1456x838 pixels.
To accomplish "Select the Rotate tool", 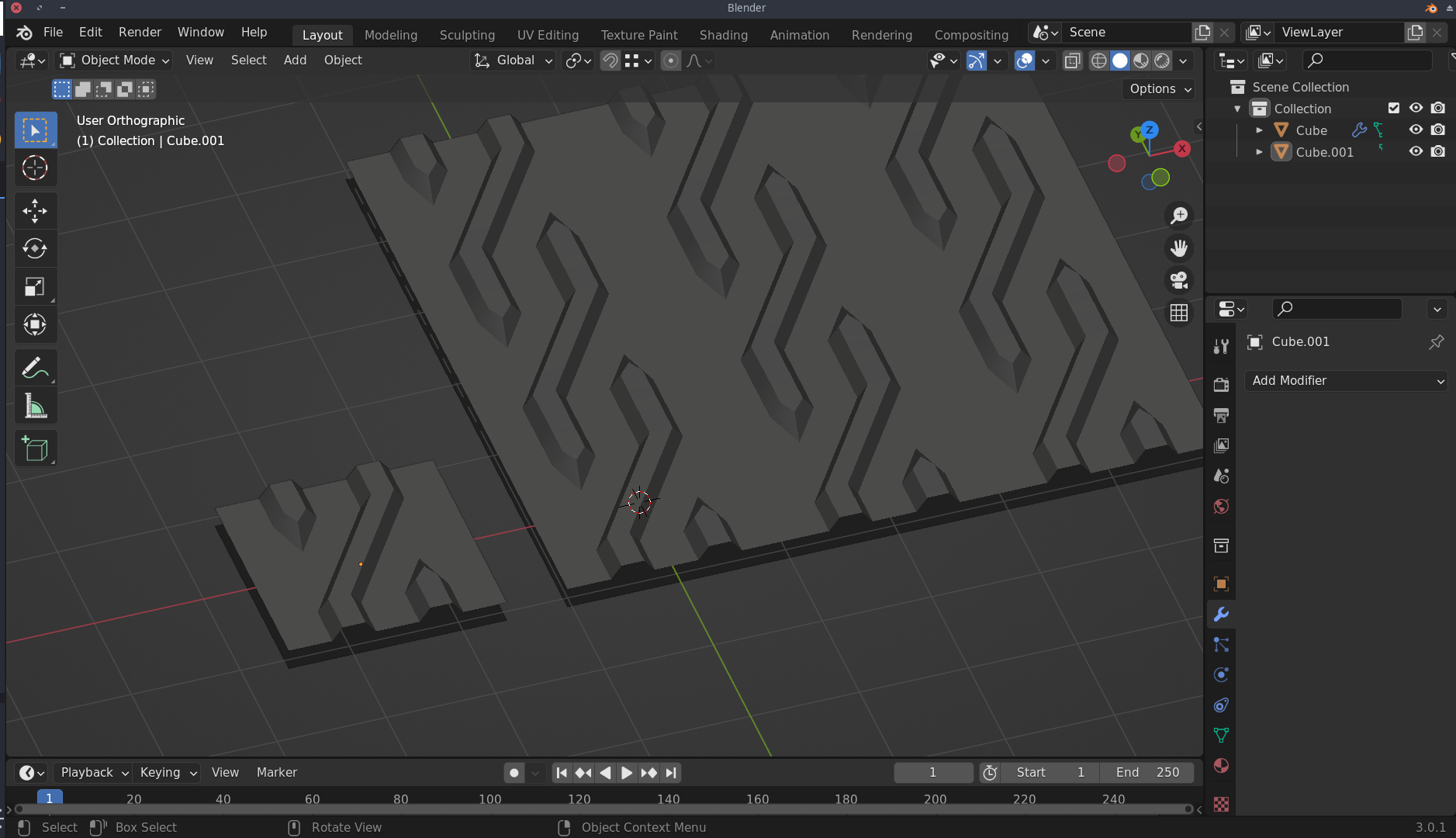I will [35, 248].
